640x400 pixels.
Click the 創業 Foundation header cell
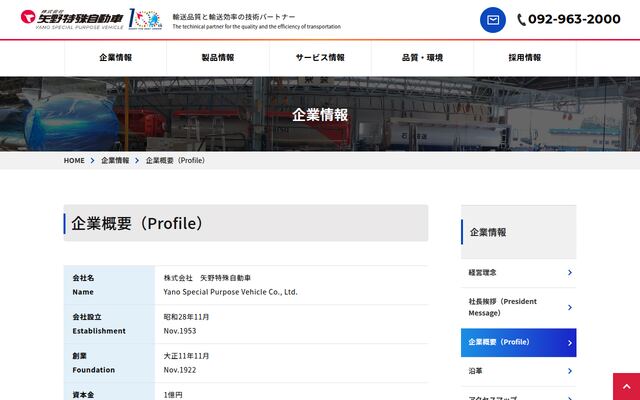coord(109,363)
